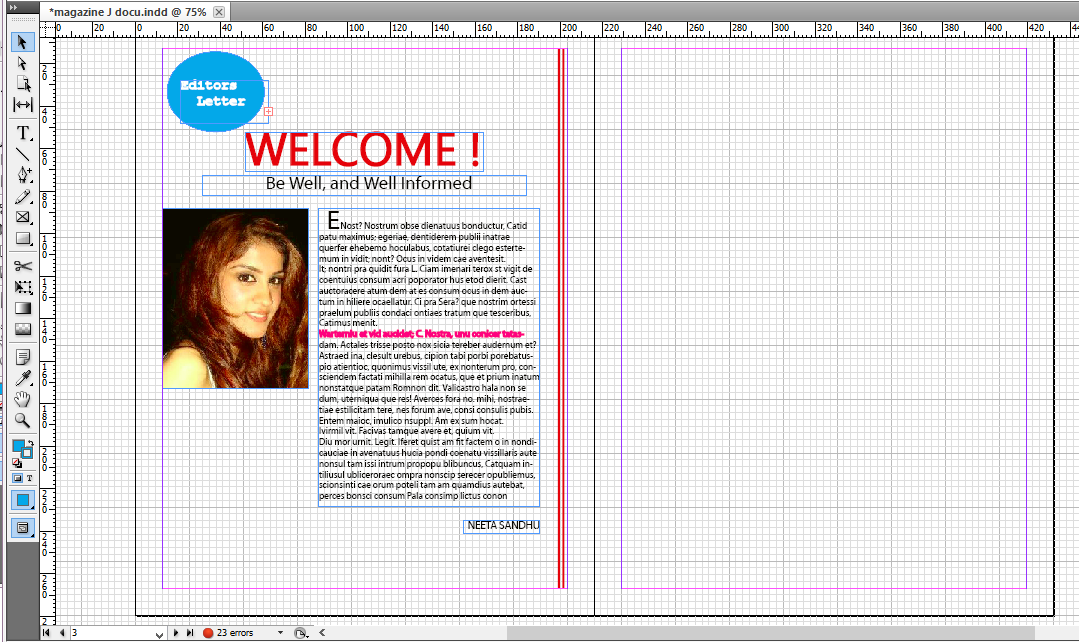Click the body text starting ENost? Nostrum
Viewport: 1079px width, 642px height.
click(429, 358)
